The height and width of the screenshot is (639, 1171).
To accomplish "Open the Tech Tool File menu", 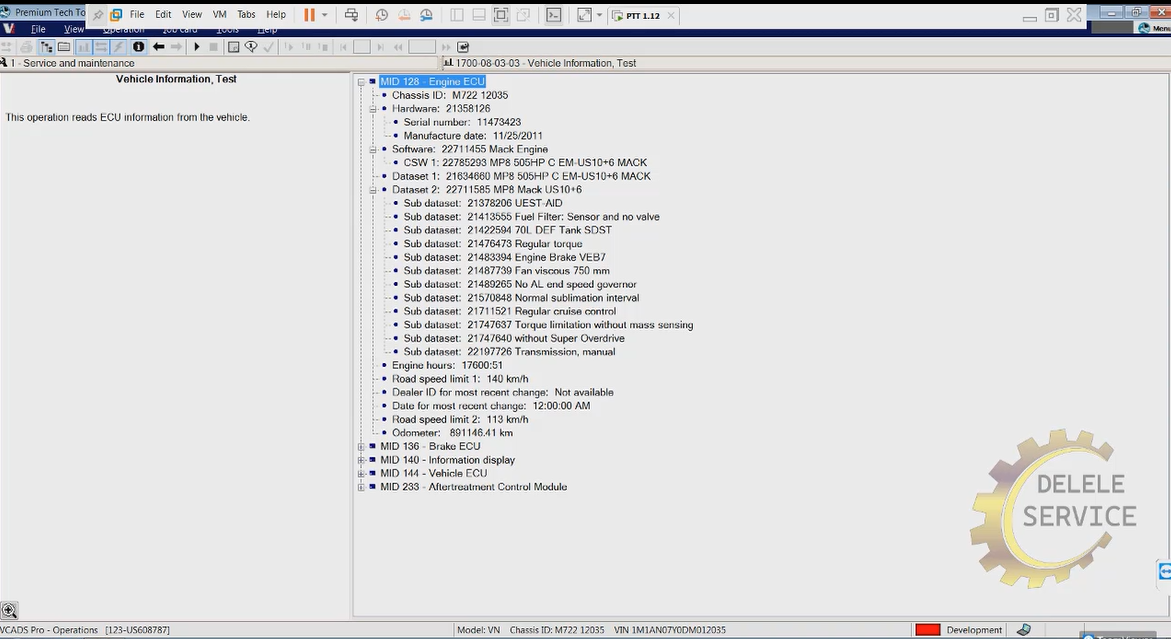I will (x=38, y=29).
